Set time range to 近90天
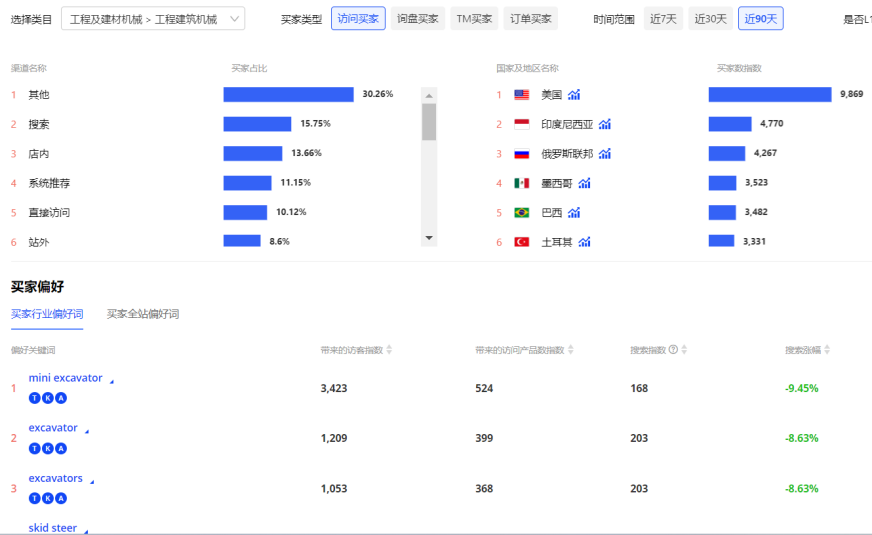Image resolution: width=872 pixels, height=535 pixels. 761,19
